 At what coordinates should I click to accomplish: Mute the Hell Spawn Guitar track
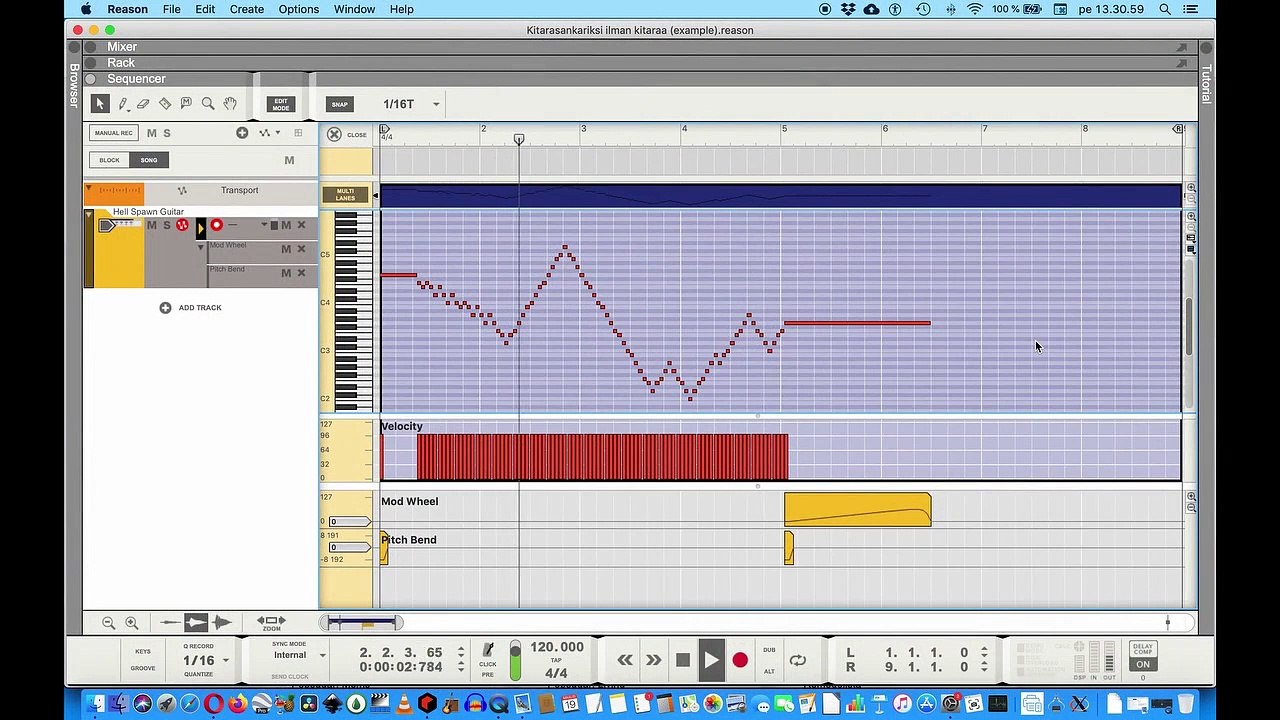tap(152, 225)
